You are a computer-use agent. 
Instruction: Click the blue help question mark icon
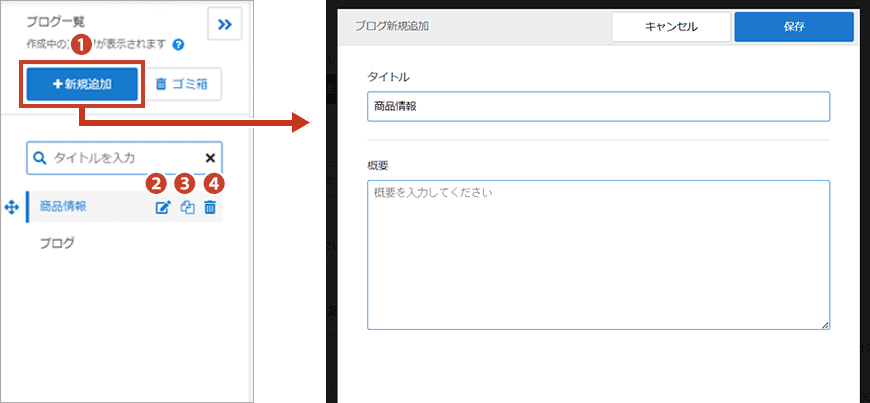178,45
